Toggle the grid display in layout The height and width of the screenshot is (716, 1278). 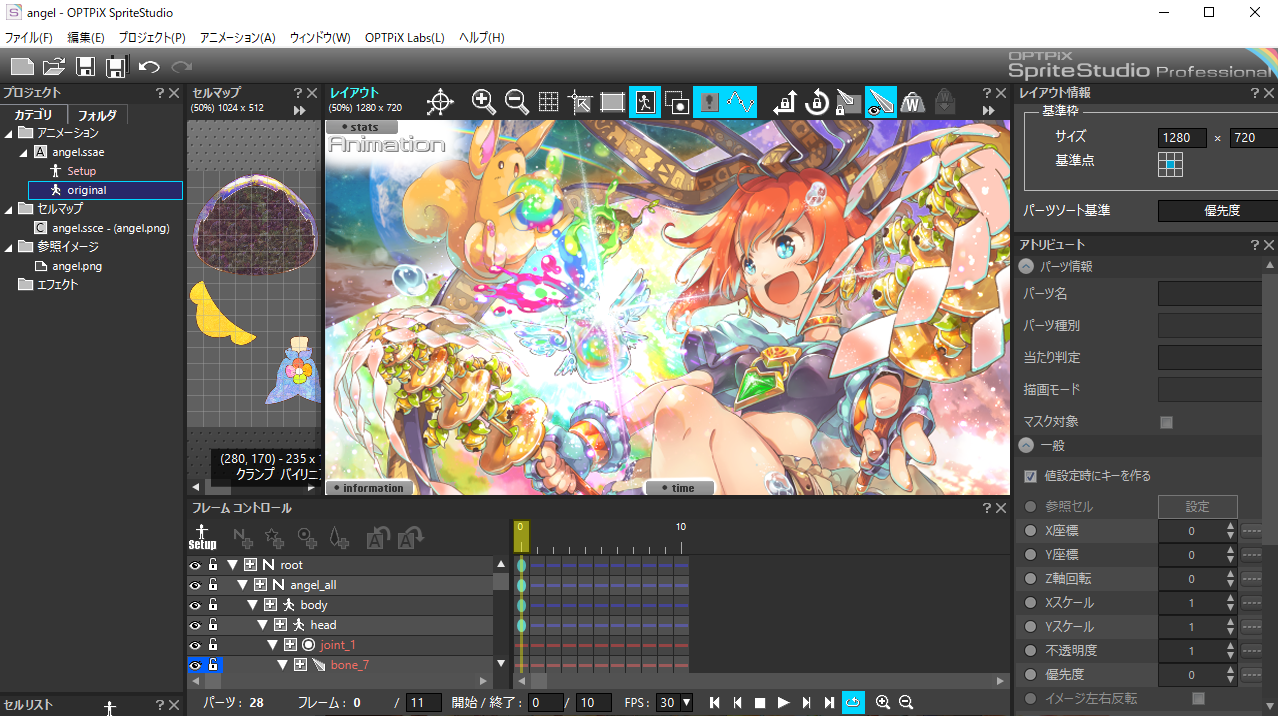[x=548, y=102]
